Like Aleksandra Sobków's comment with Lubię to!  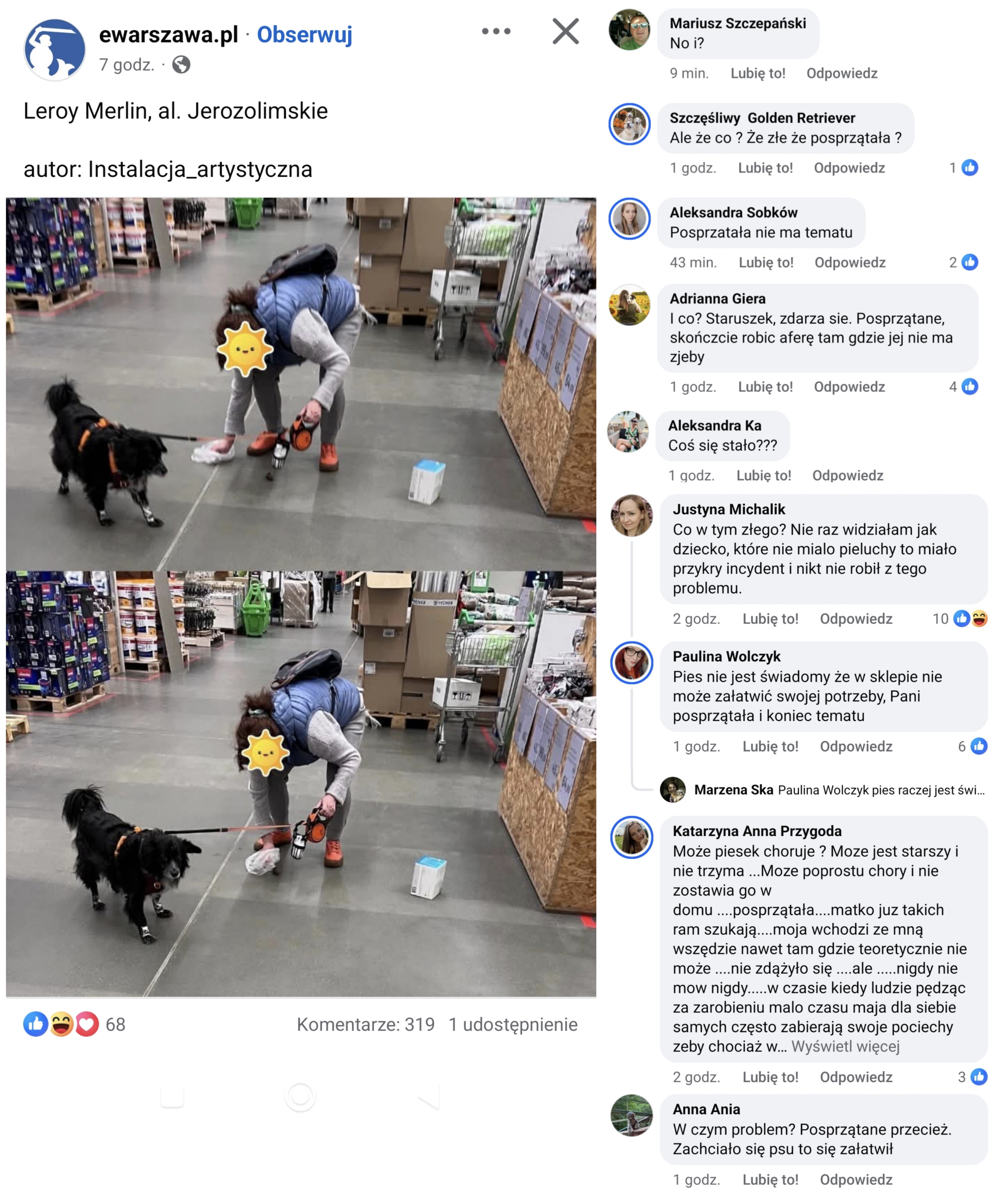(766, 262)
